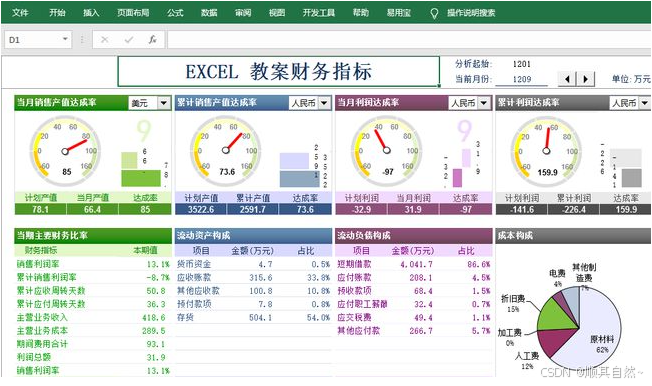Click the 成本构成 section header
Viewport: 652px width, 386px height.
pyautogui.click(x=573, y=236)
